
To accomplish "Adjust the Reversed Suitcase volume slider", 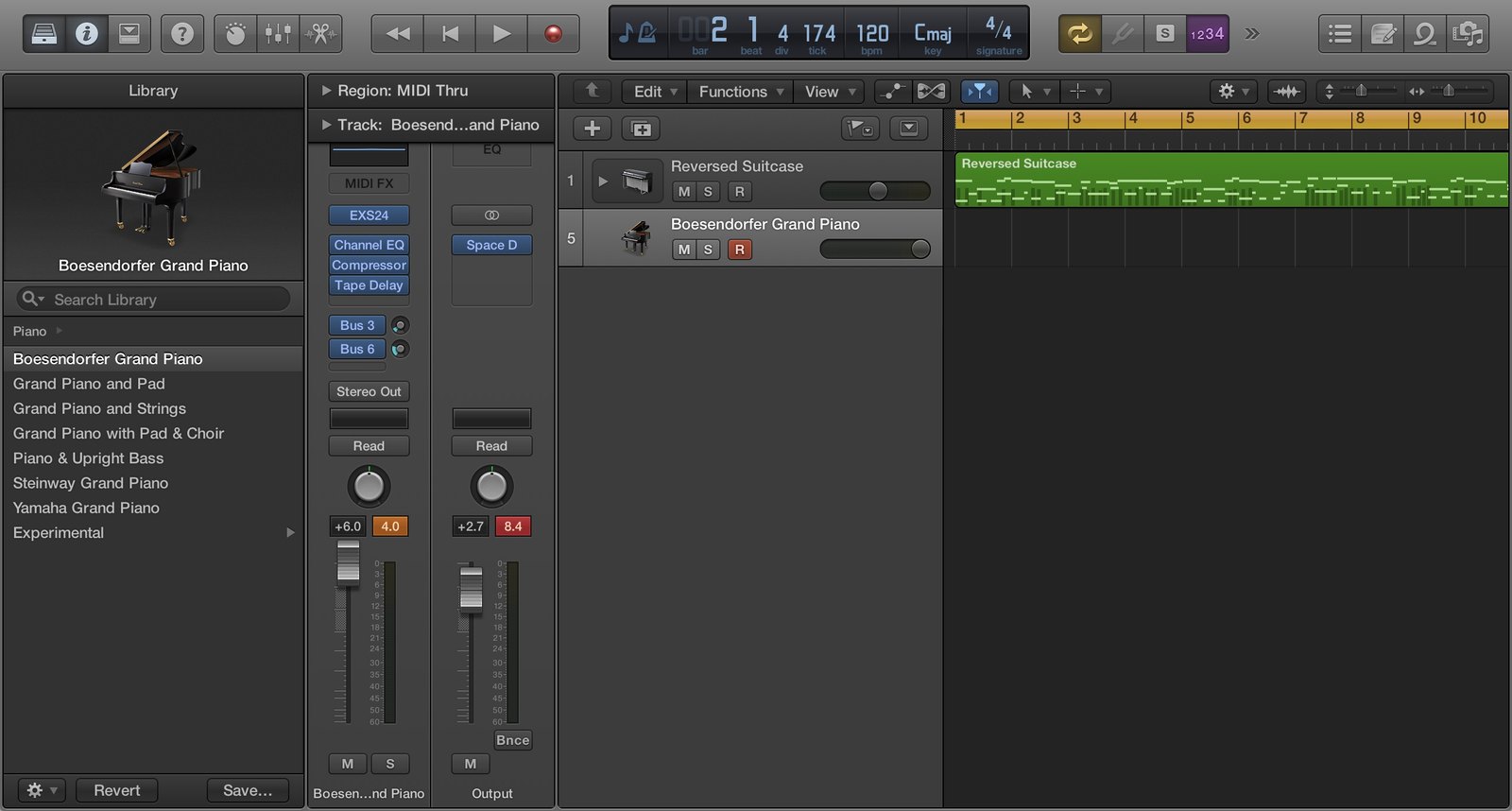I will 875,191.
